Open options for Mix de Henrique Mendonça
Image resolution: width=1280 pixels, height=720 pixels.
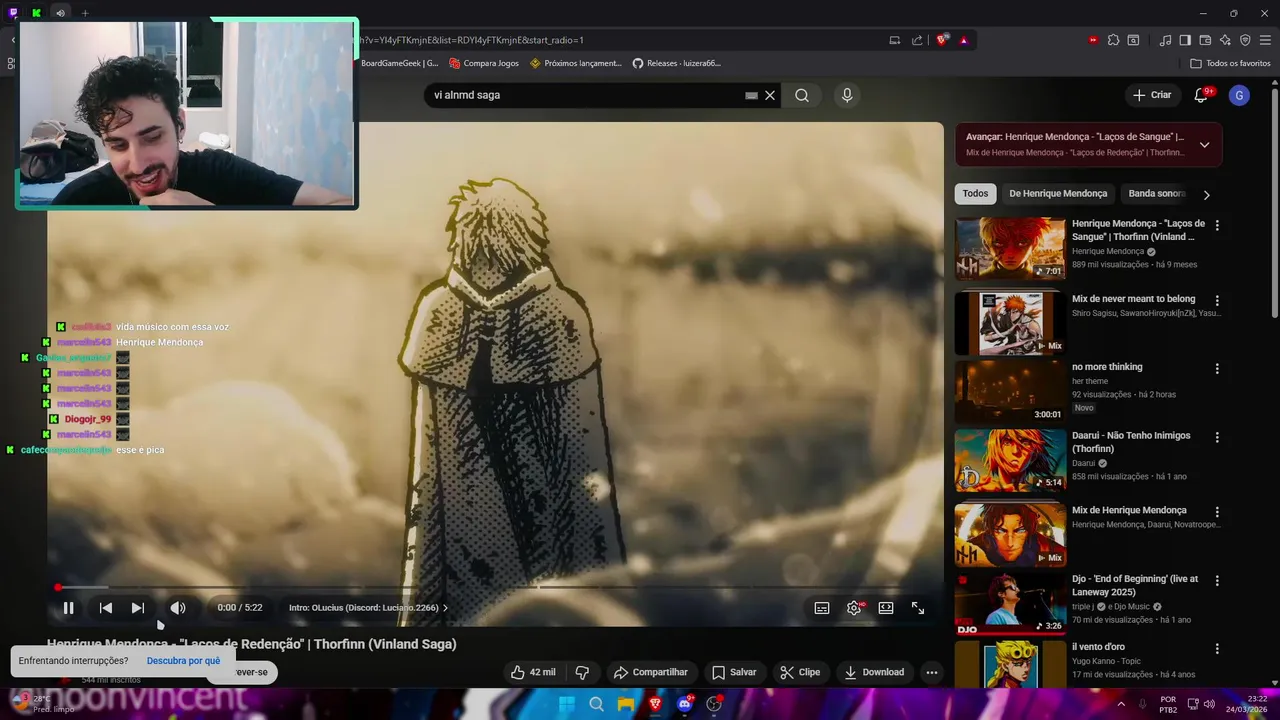[1217, 511]
